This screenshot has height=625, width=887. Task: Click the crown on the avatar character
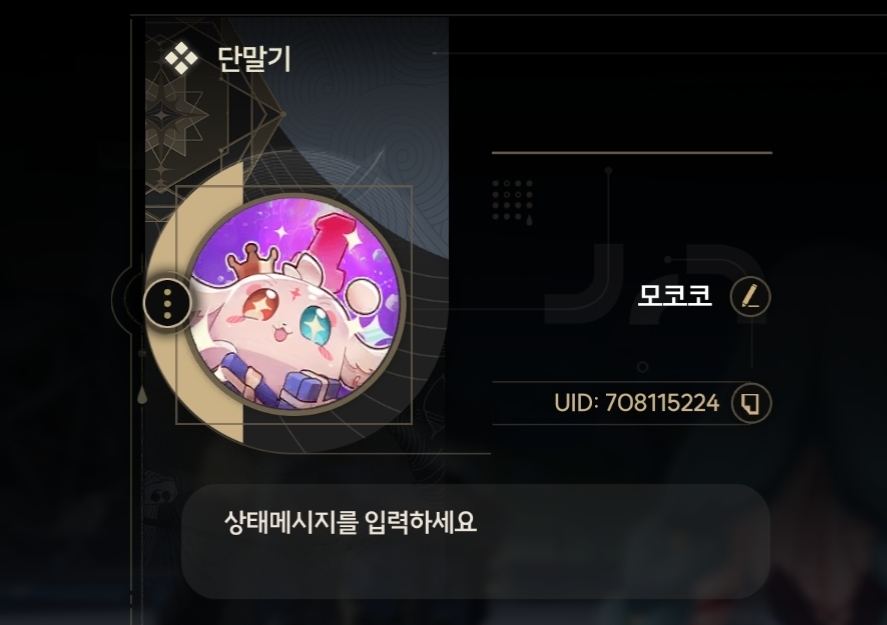[x=248, y=260]
